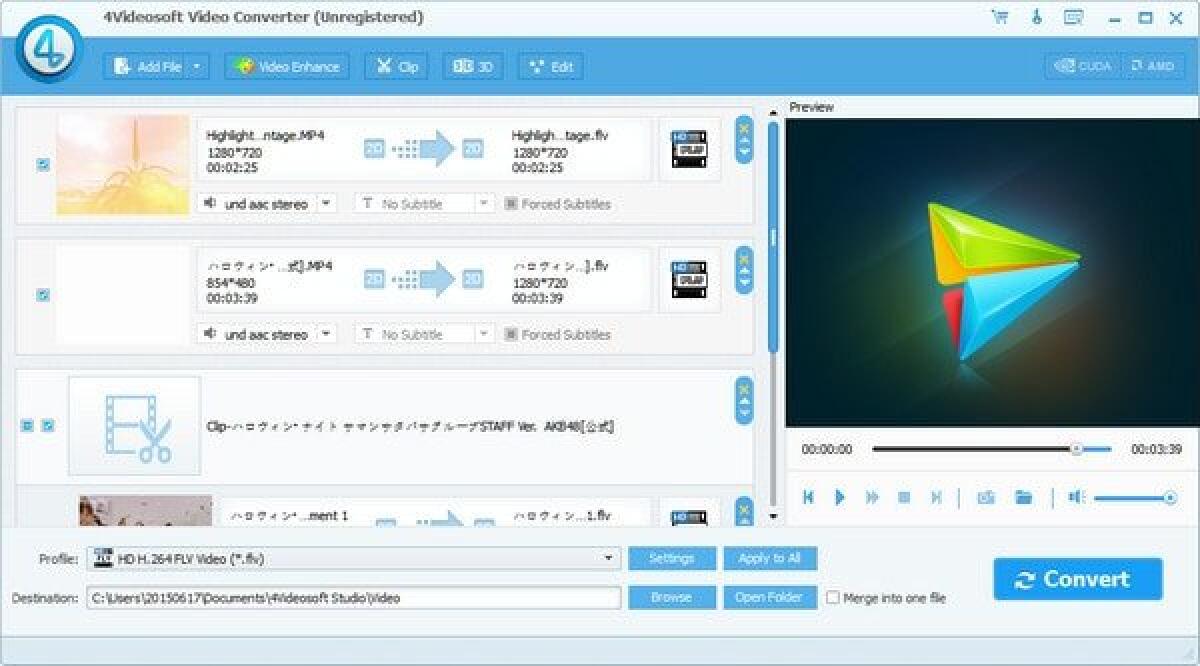Open the feedback icon in the title bar
Viewport: 1200px width, 666px height.
pyautogui.click(x=1073, y=17)
